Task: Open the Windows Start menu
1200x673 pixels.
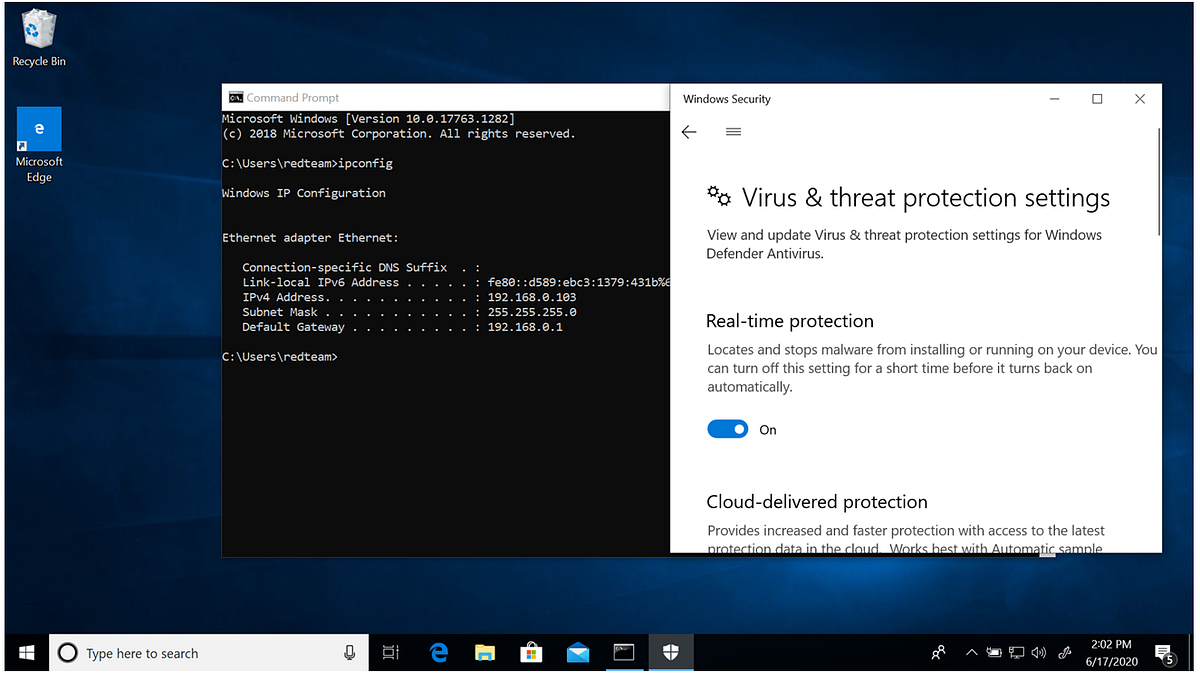Action: click(26, 653)
